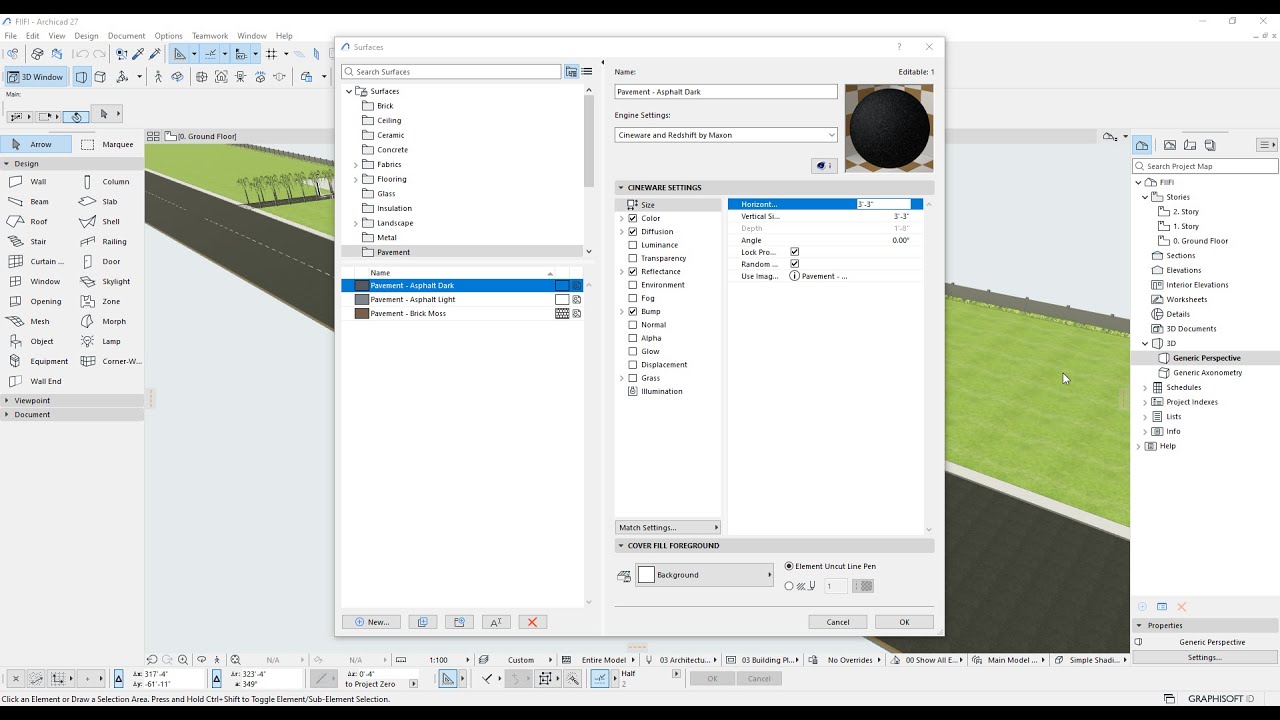Toggle the Bump channel checkbox
Viewport: 1280px width, 720px height.
(632, 312)
